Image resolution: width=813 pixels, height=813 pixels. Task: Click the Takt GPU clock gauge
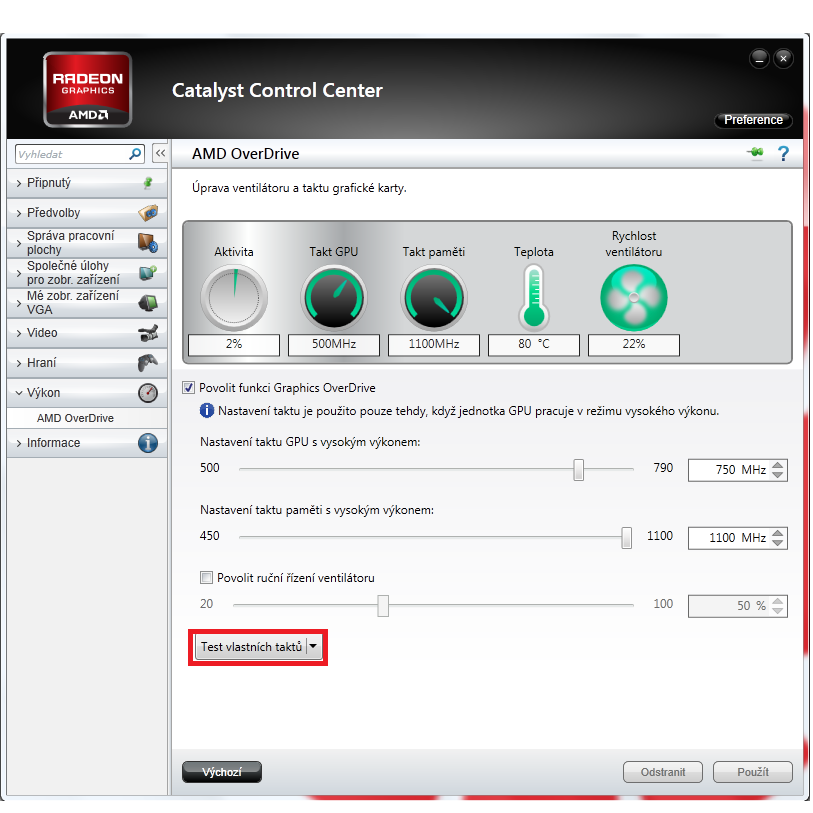click(x=334, y=298)
